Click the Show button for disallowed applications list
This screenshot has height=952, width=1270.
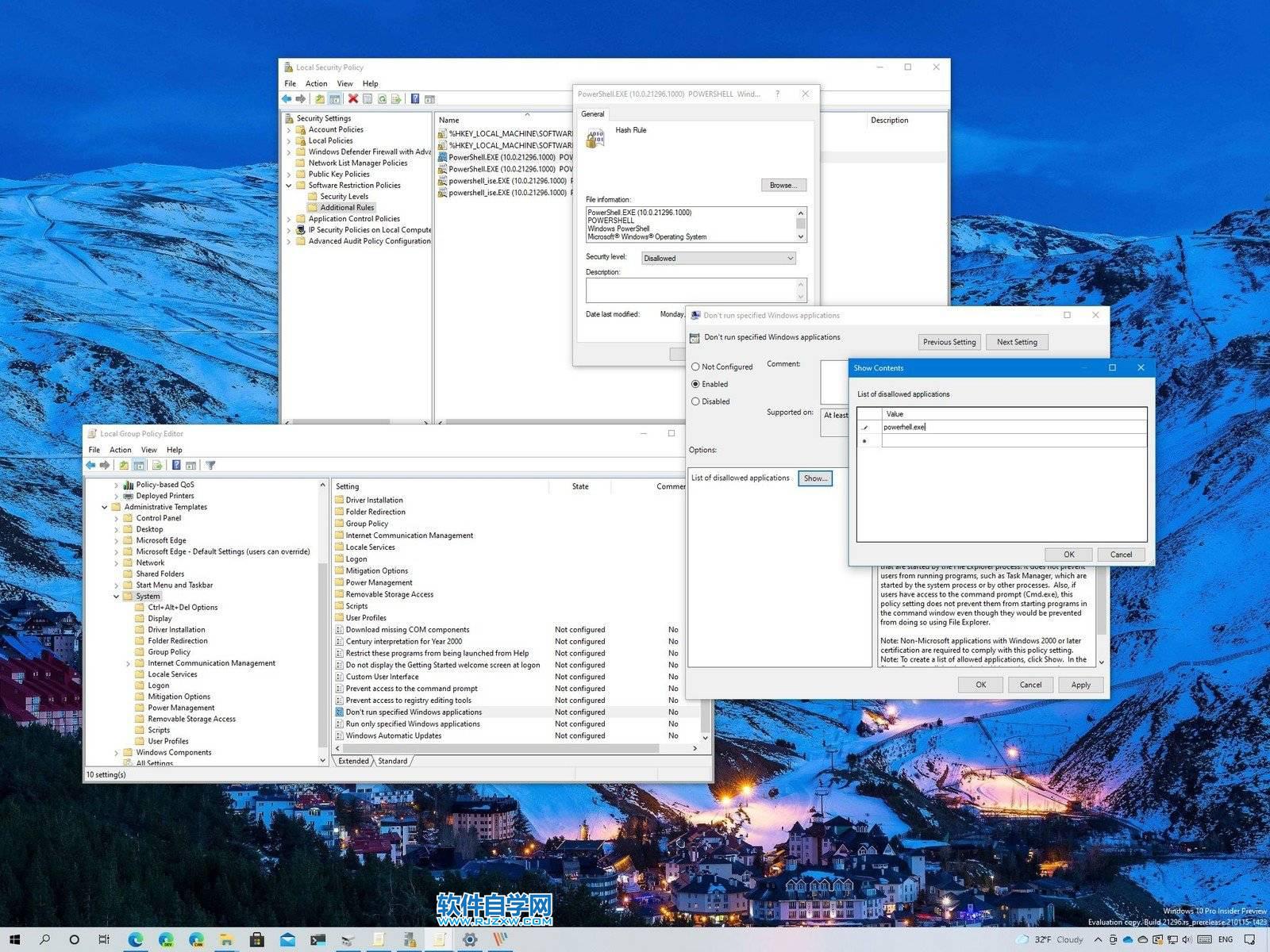click(x=814, y=478)
